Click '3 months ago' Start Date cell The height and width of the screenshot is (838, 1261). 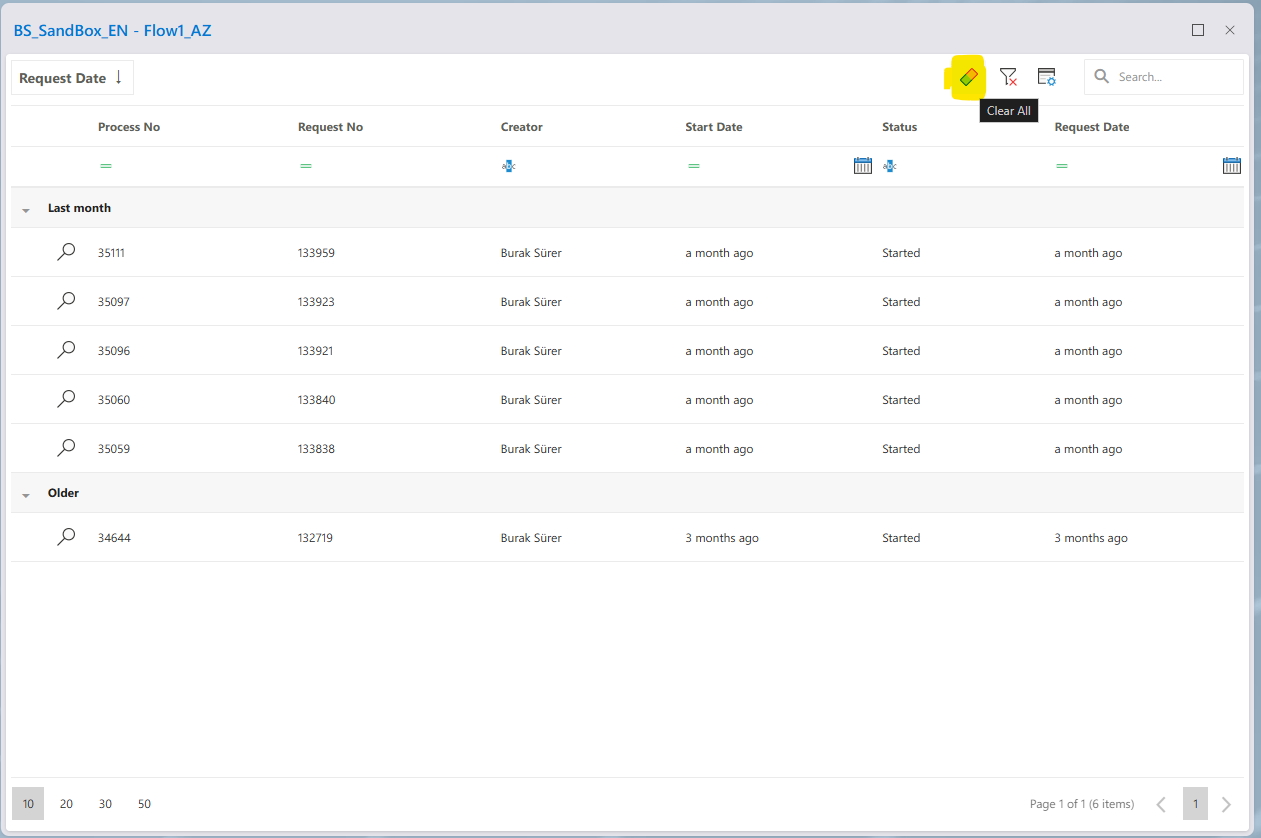[x=722, y=538]
